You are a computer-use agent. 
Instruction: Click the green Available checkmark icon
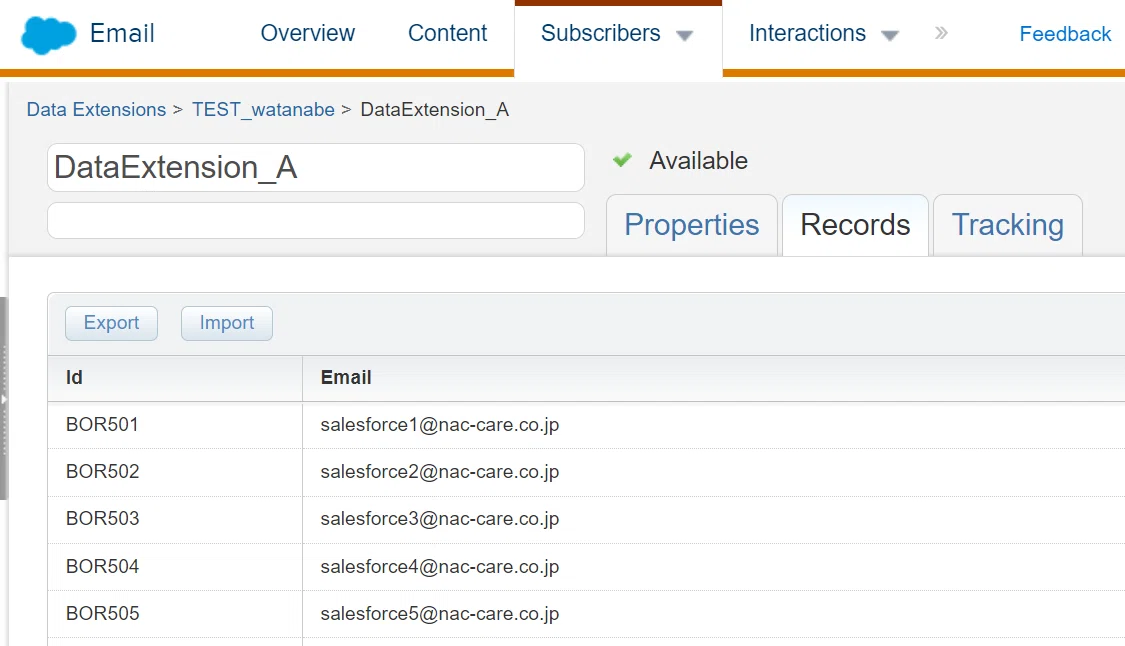tap(622, 159)
